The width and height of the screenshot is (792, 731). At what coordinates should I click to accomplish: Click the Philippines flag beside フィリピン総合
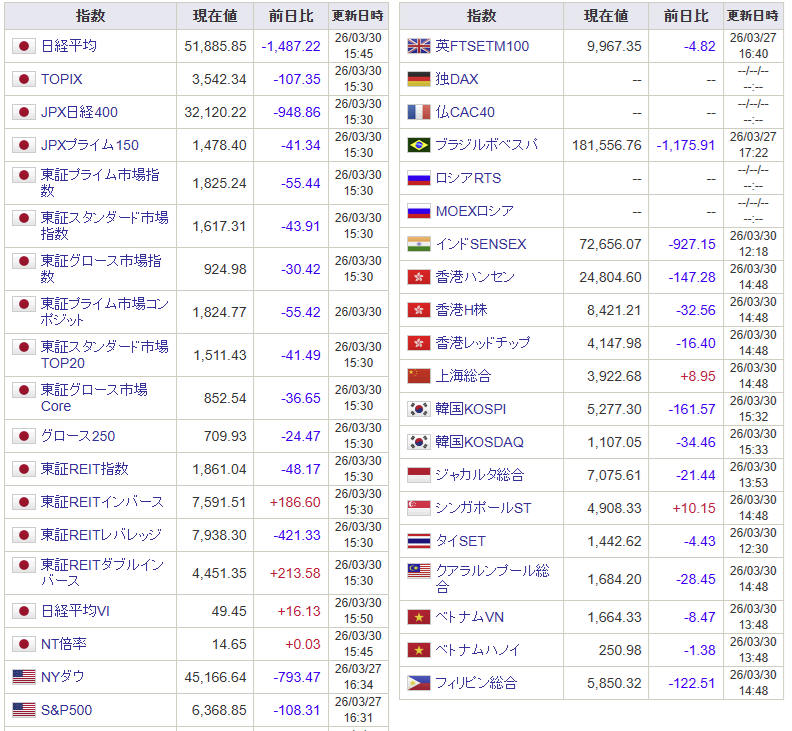pyautogui.click(x=419, y=683)
